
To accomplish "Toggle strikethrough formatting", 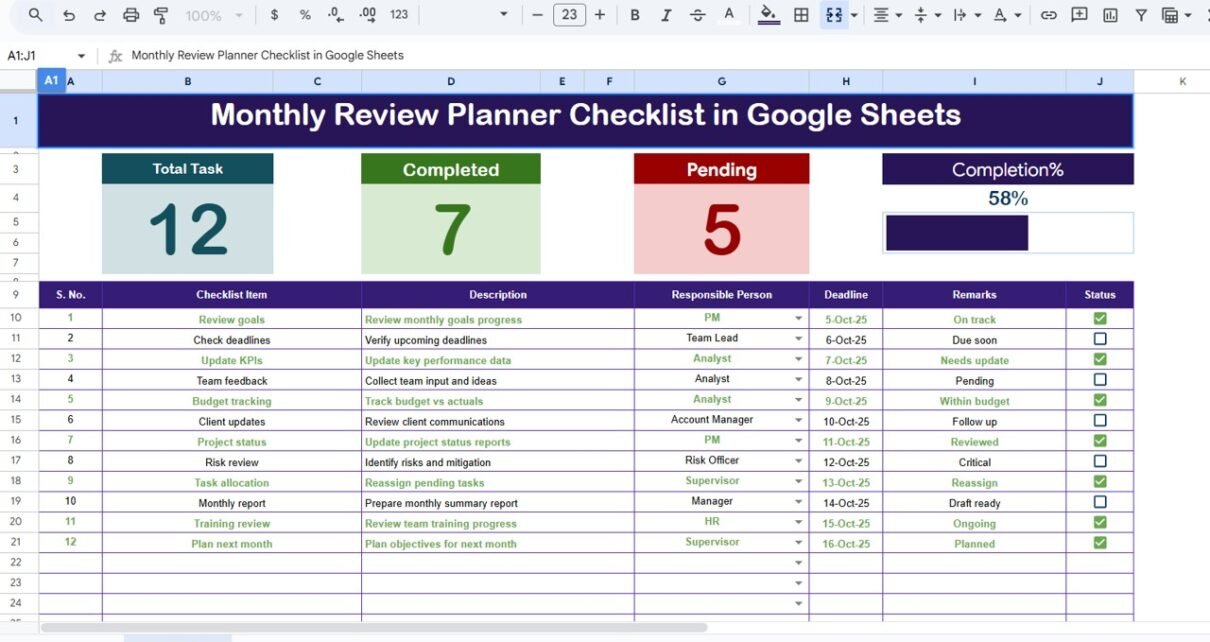I will tap(697, 15).
